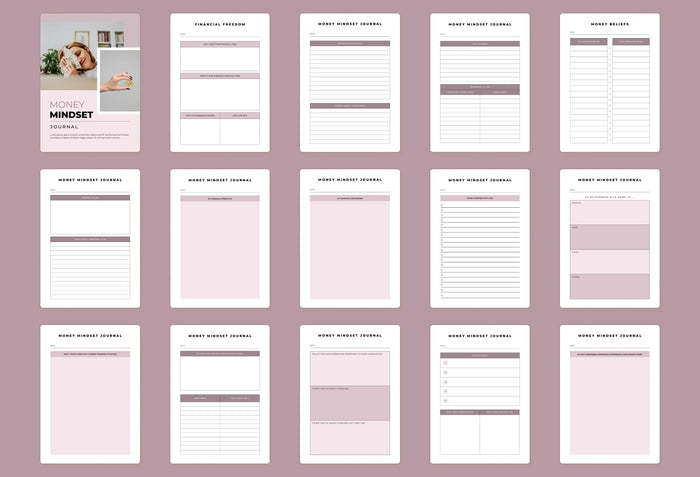This screenshot has width=700, height=477.
Task: Click the bold "MINDSET" word on the cover
Action: pyautogui.click(x=71, y=115)
